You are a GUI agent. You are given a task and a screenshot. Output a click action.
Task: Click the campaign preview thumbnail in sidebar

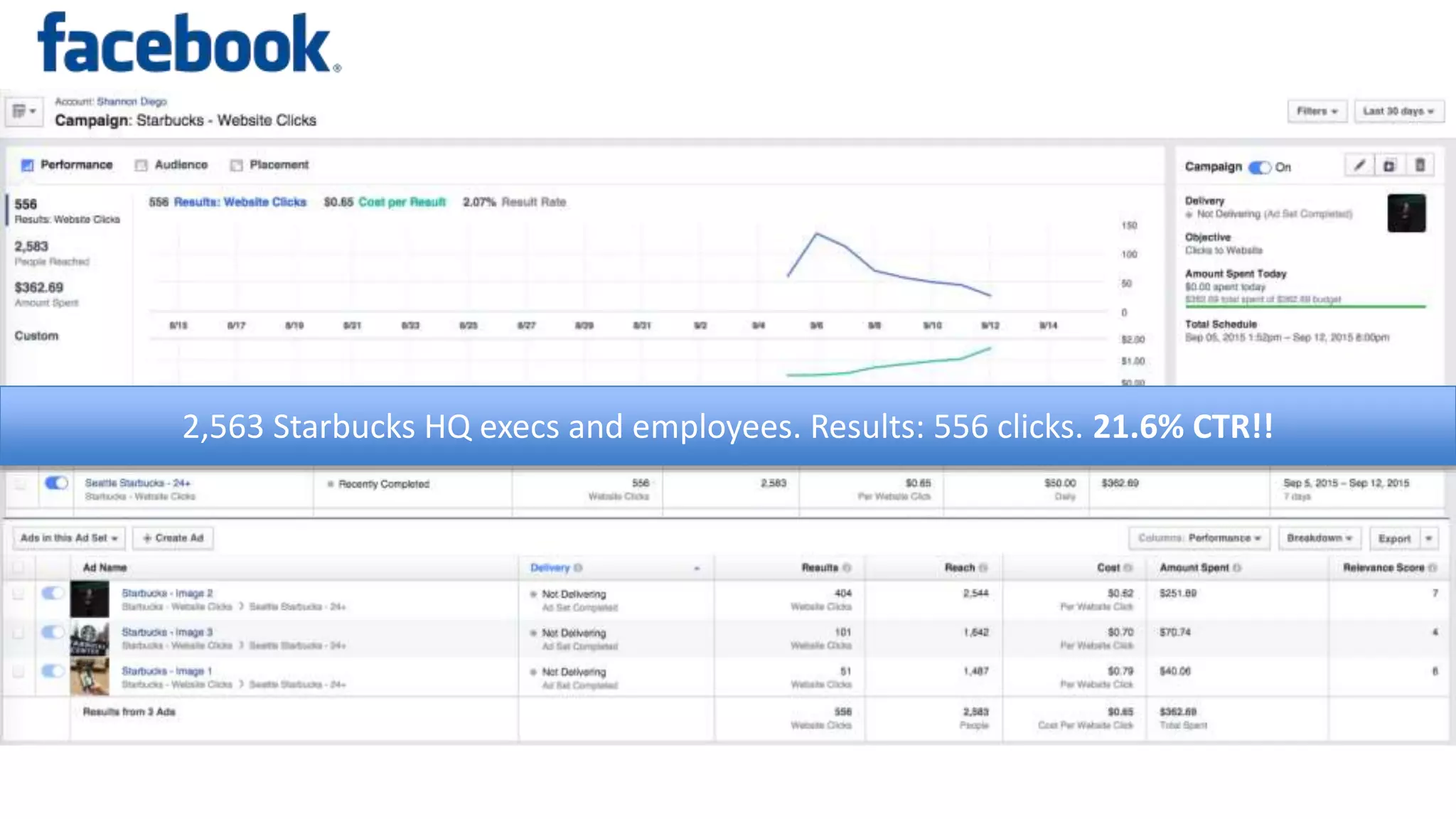pyautogui.click(x=1406, y=213)
